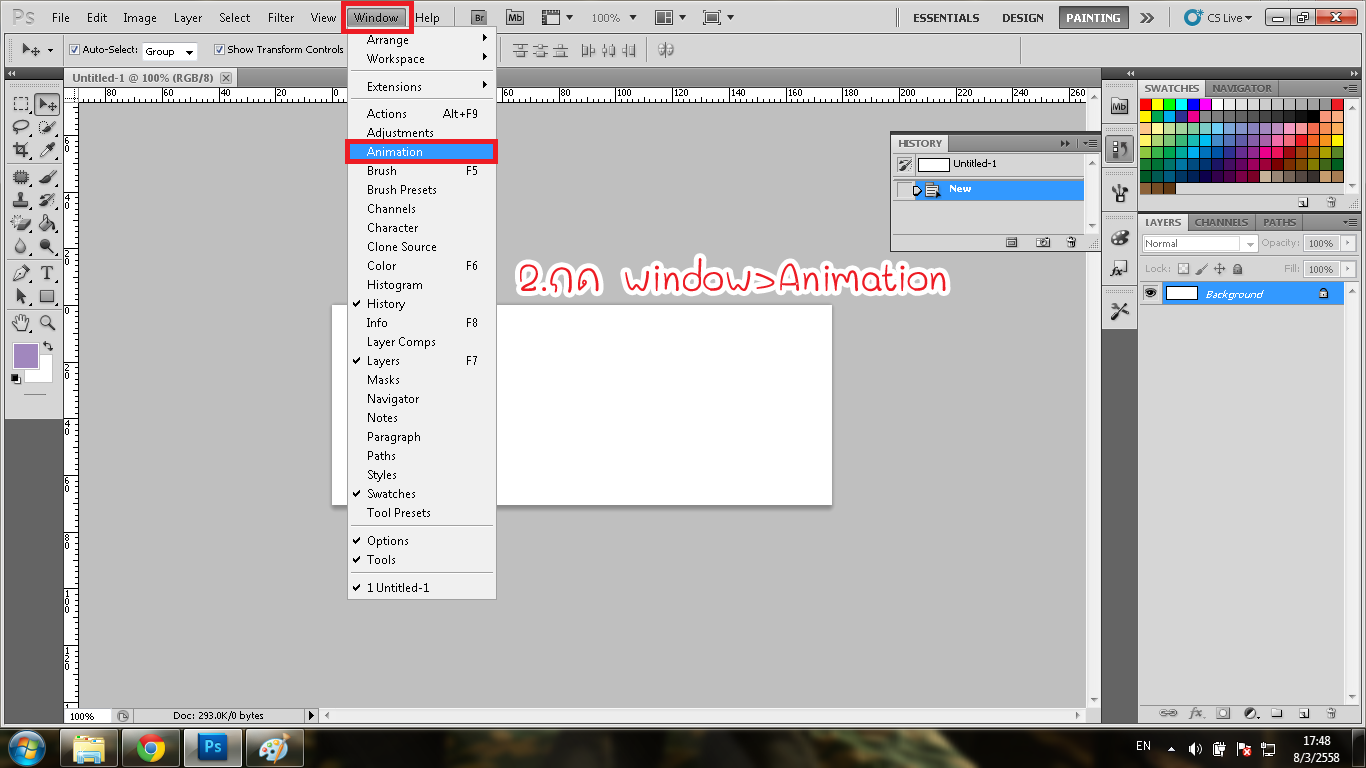Open the Fill slider arrow
This screenshot has width=1366, height=768.
(1348, 269)
